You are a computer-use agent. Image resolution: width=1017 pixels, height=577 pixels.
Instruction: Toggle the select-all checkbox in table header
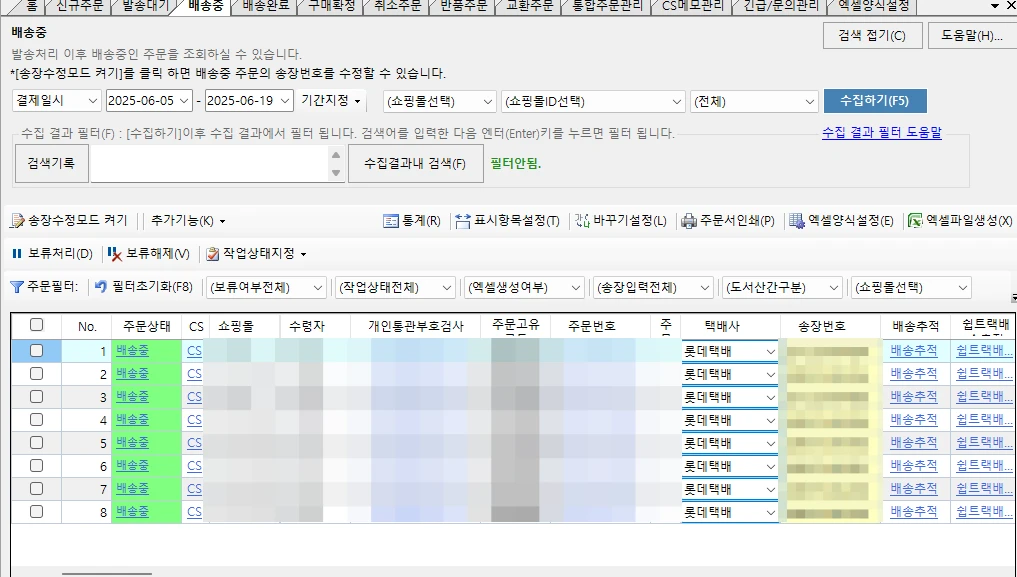39,324
